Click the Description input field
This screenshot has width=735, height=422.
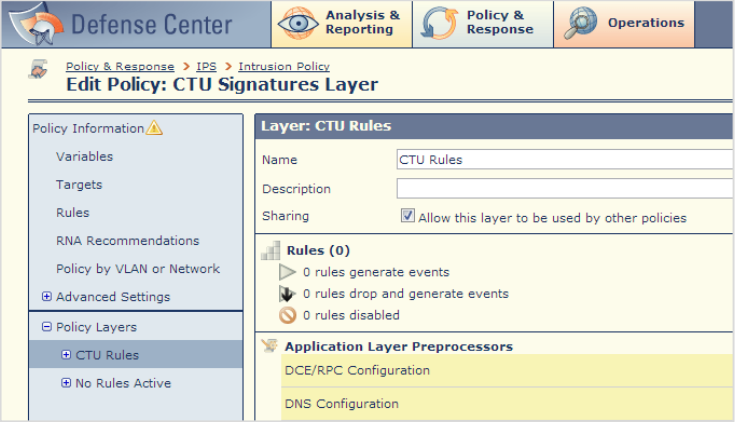coord(565,188)
